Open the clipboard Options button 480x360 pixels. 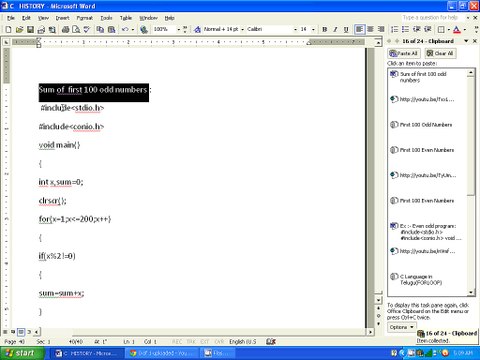point(402,327)
